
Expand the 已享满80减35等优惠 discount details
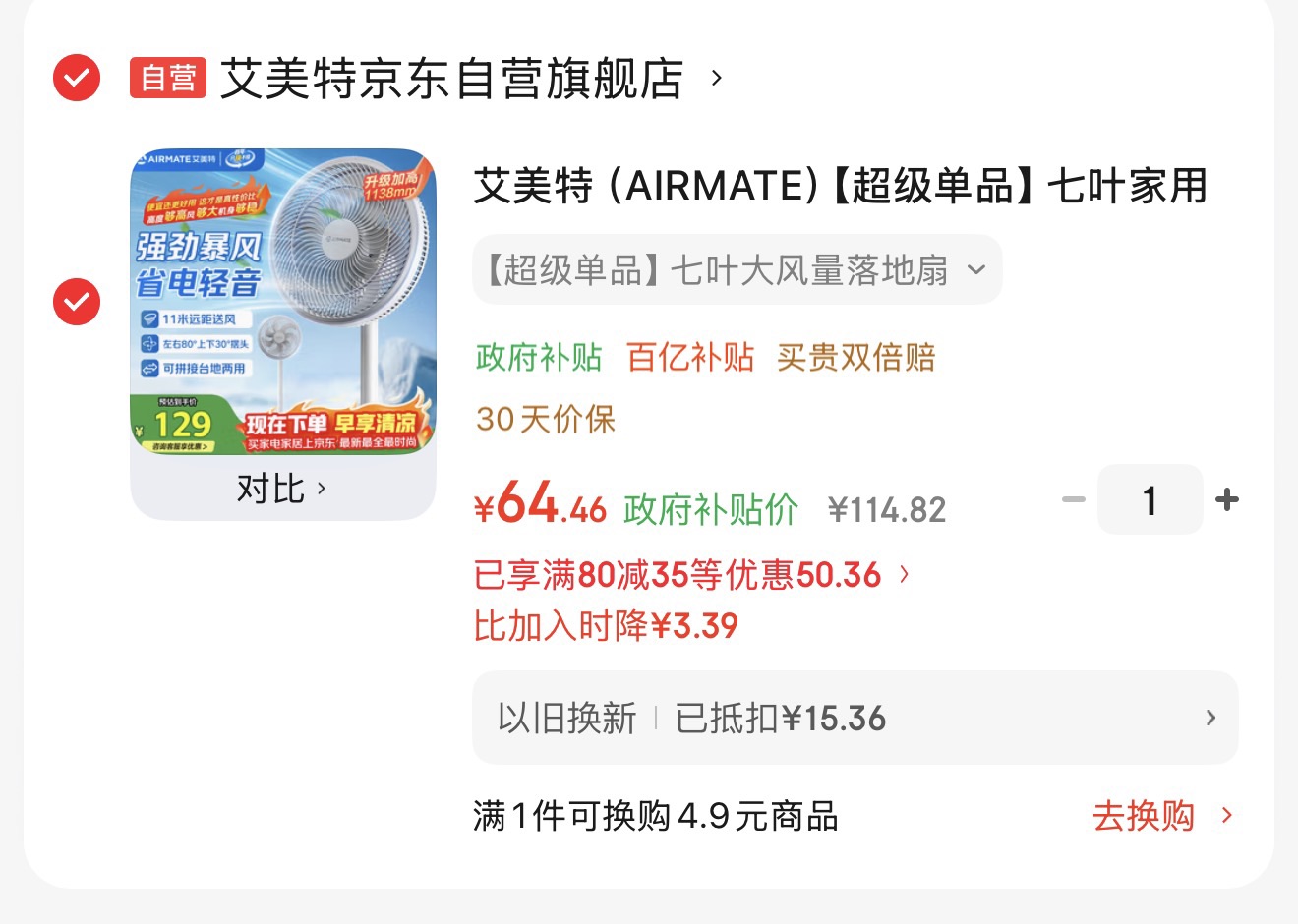(692, 575)
